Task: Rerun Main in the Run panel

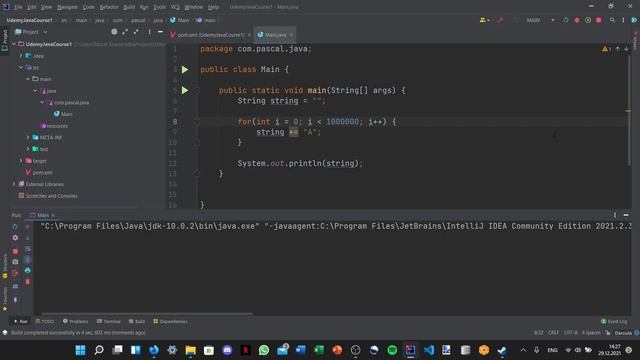Action: tap(15, 227)
